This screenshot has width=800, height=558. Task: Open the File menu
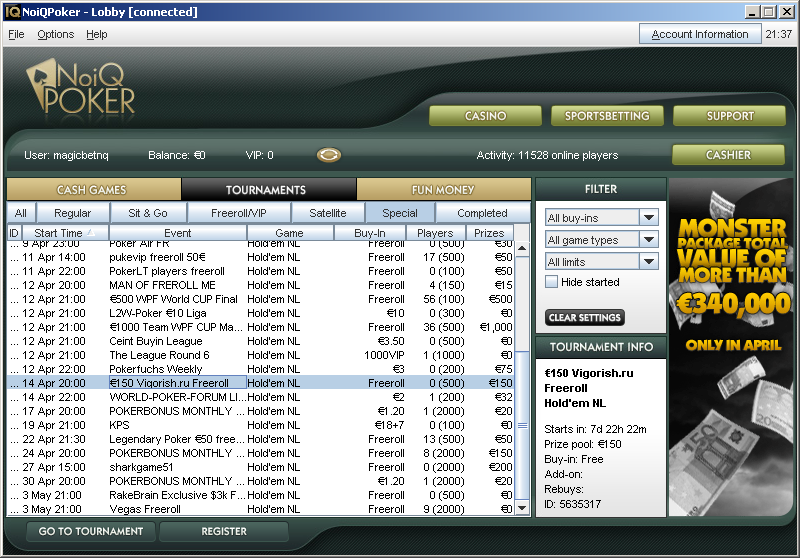[16, 34]
